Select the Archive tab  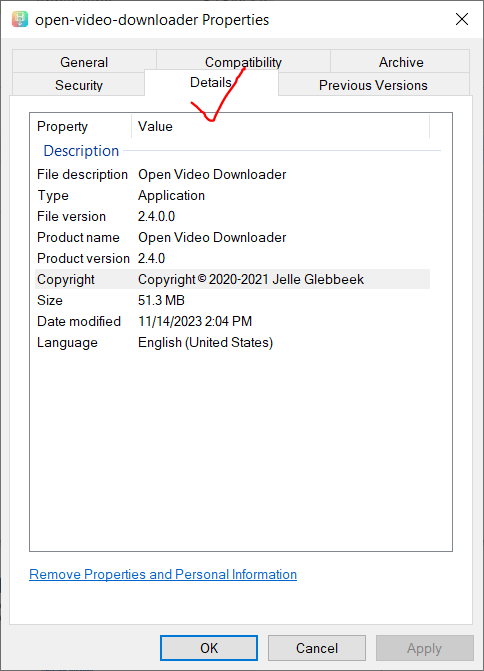pos(401,62)
